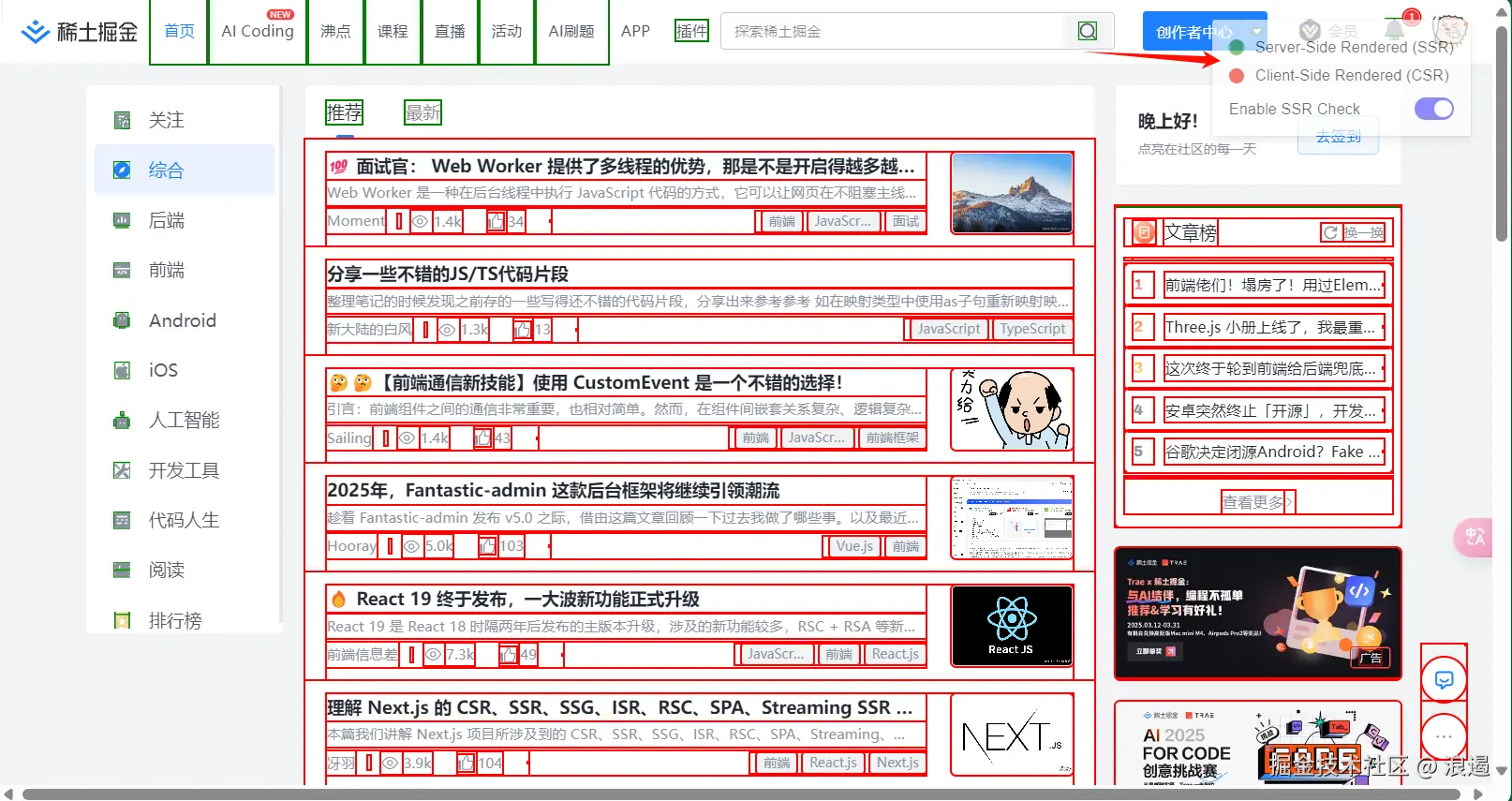Click the 代码人生 sidebar icon
This screenshot has width=1512, height=801.
122,520
